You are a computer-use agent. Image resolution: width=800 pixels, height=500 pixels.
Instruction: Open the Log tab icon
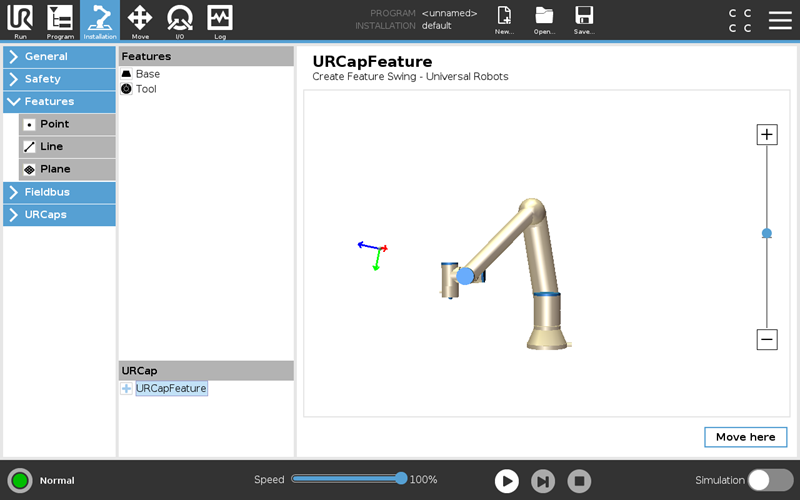tap(220, 20)
